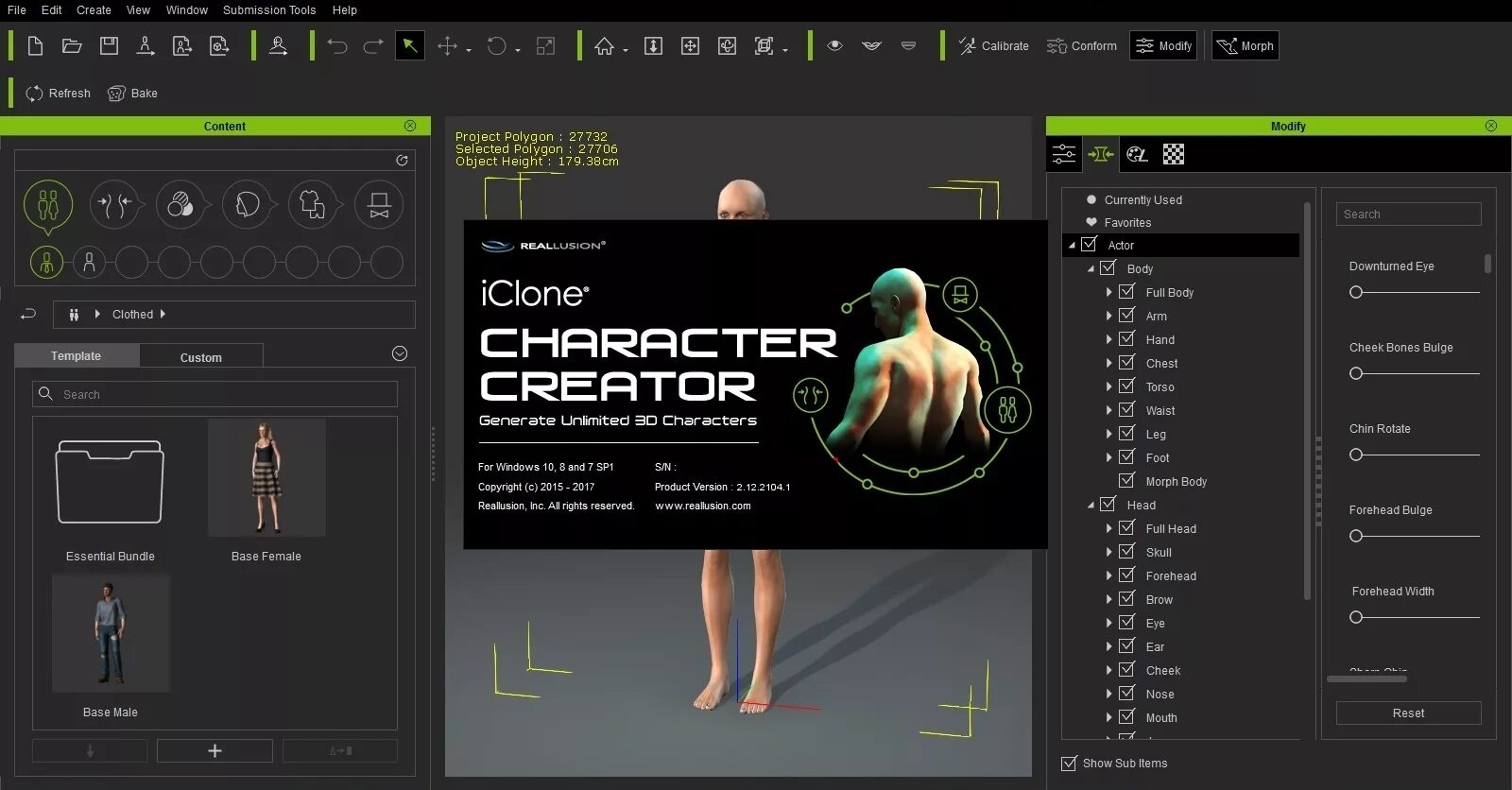This screenshot has width=1512, height=790.
Task: Select the Hair category icon
Action: (247, 205)
